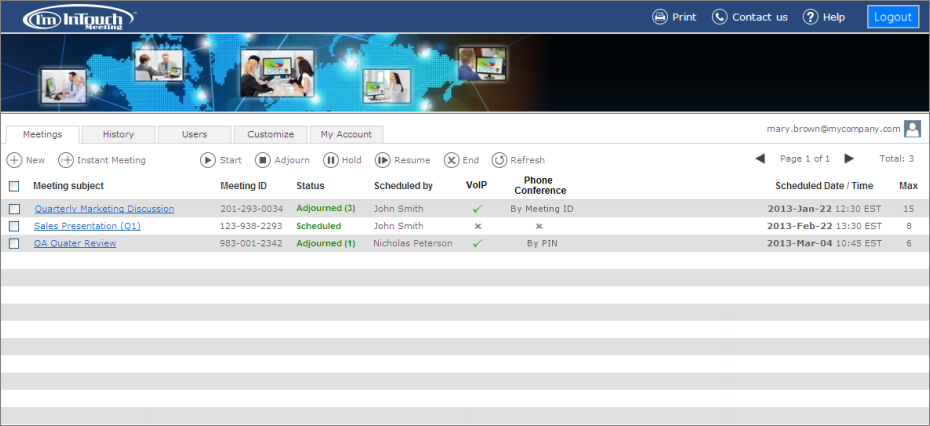Viewport: 930px width, 426px height.
Task: Open the Customize tab
Action: 270,134
